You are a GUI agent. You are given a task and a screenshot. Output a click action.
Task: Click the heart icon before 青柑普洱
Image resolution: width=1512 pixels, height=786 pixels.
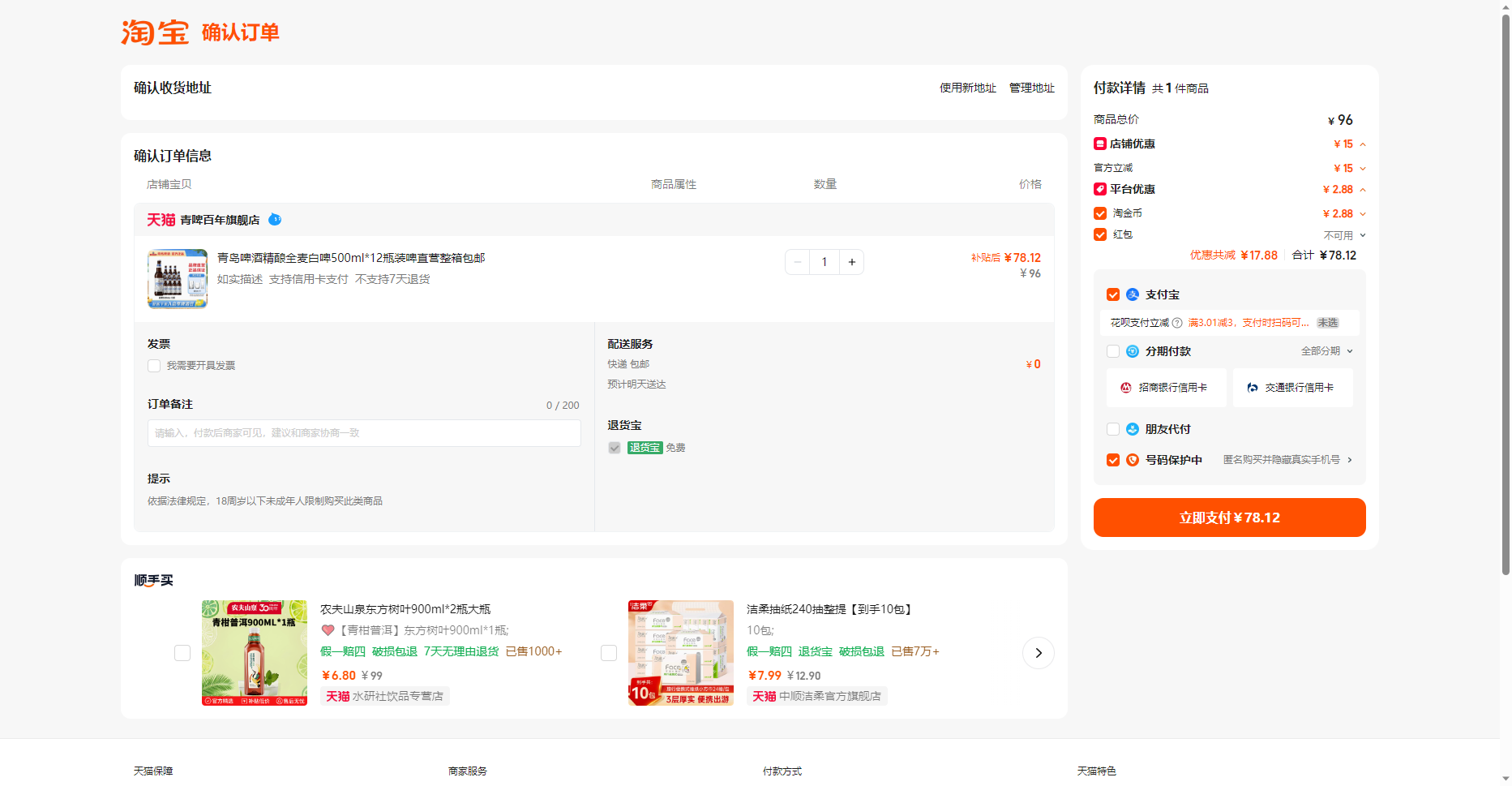pos(328,630)
